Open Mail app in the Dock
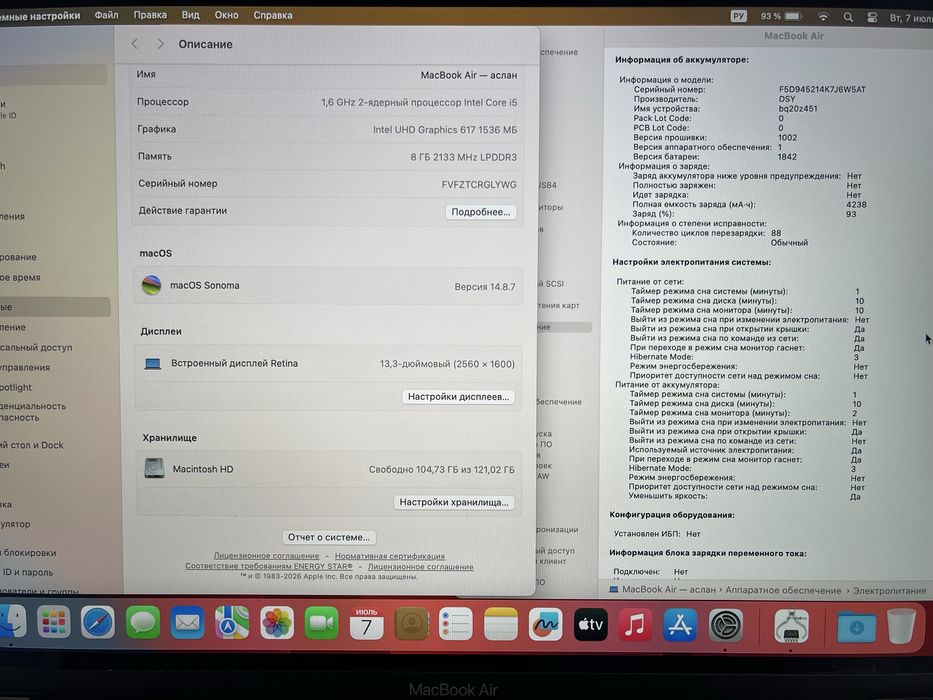This screenshot has width=933, height=700. [x=187, y=623]
